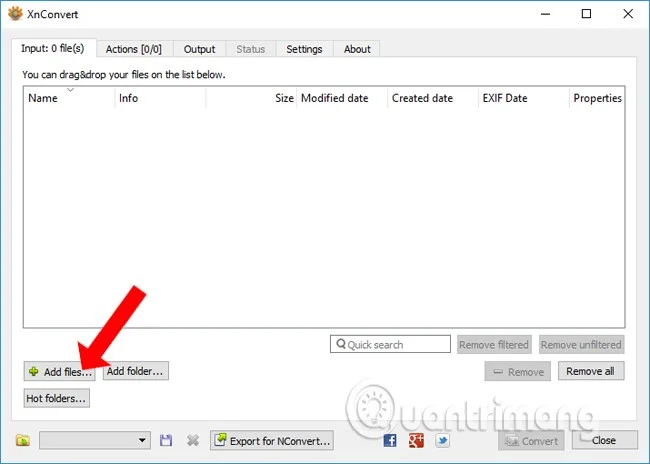The width and height of the screenshot is (650, 464).
Task: Click the Close button at bottom
Action: (604, 440)
